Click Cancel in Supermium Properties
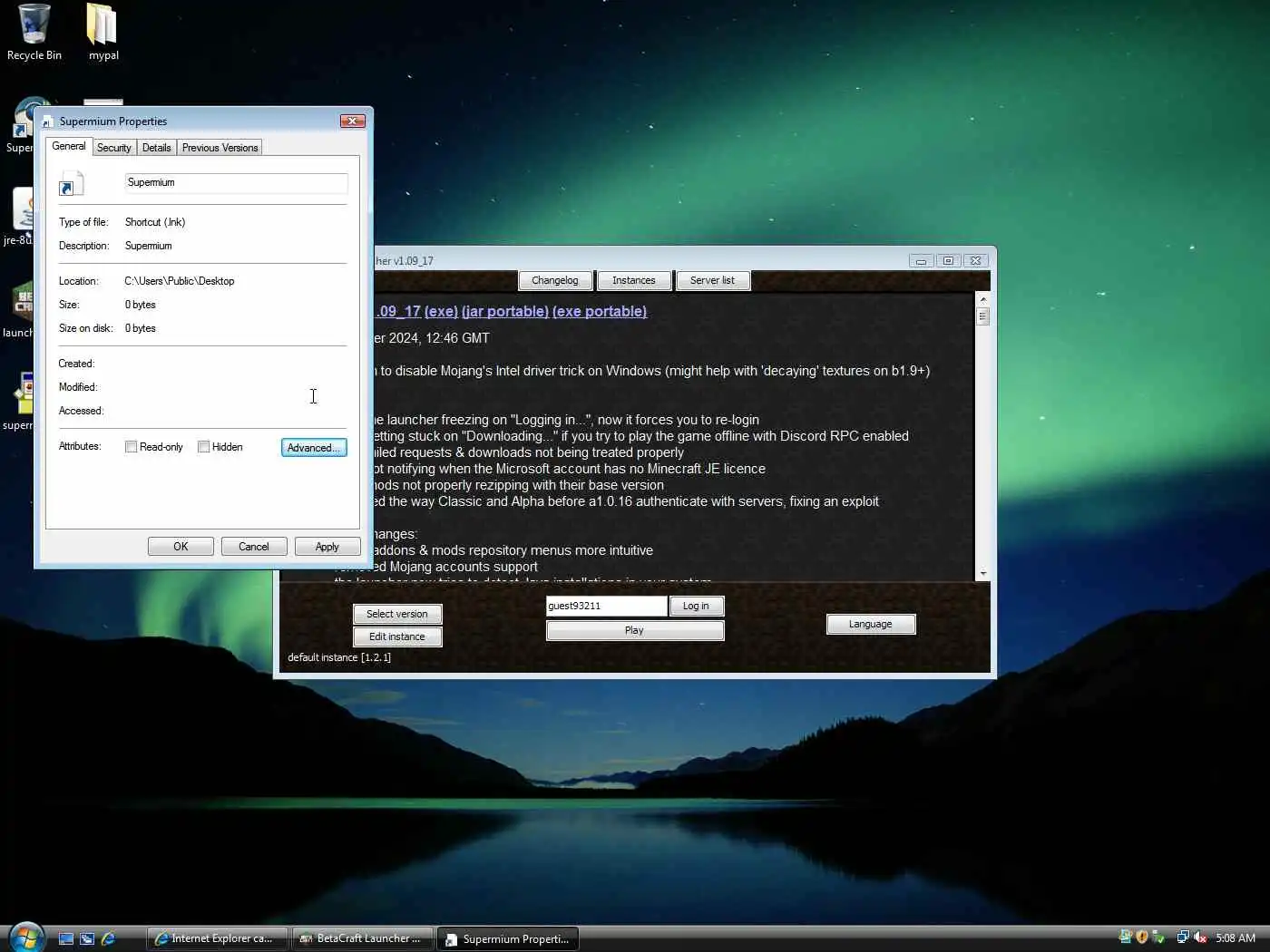The width and height of the screenshot is (1270, 952). click(254, 547)
